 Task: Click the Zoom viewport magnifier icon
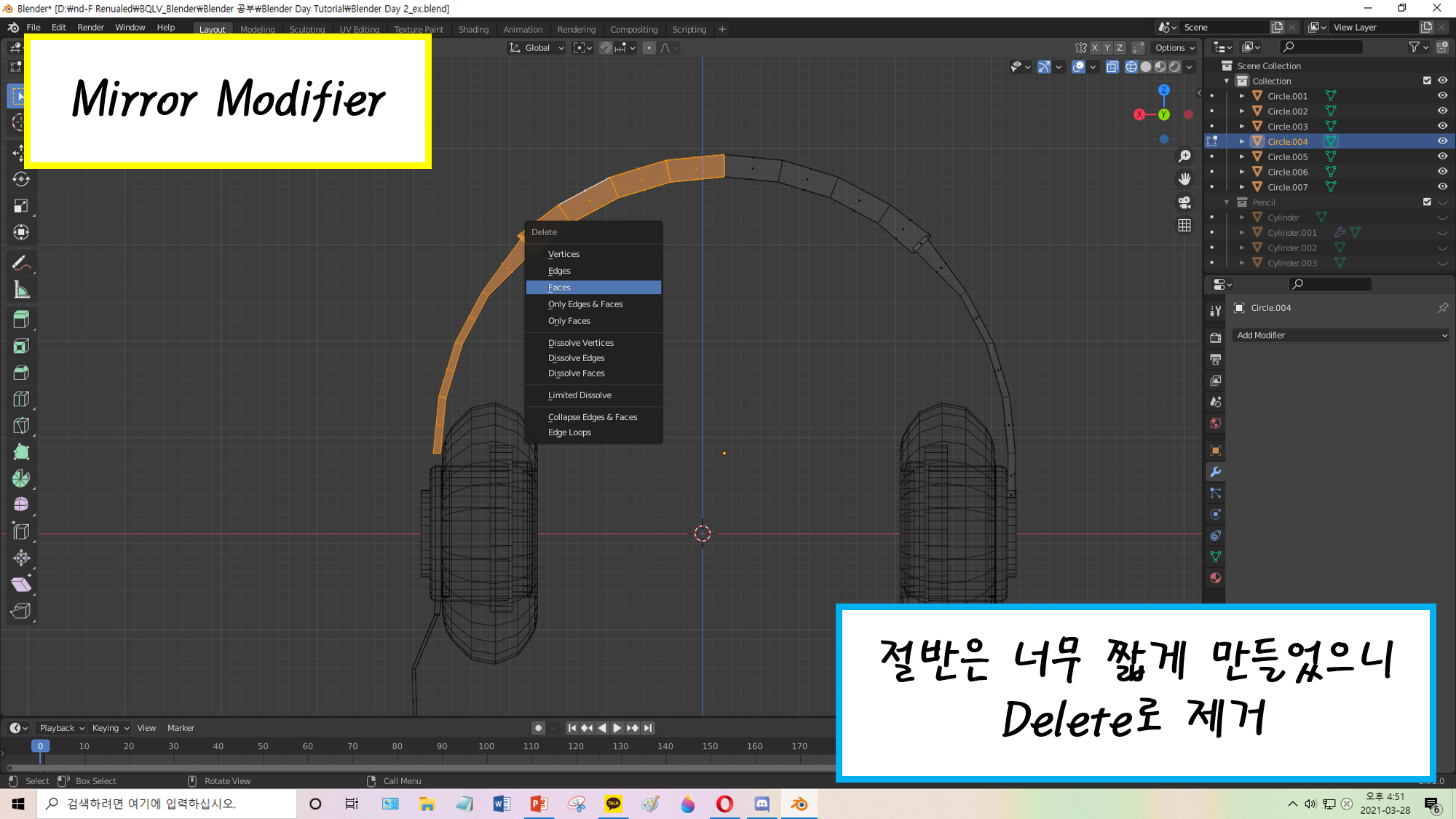tap(1184, 157)
